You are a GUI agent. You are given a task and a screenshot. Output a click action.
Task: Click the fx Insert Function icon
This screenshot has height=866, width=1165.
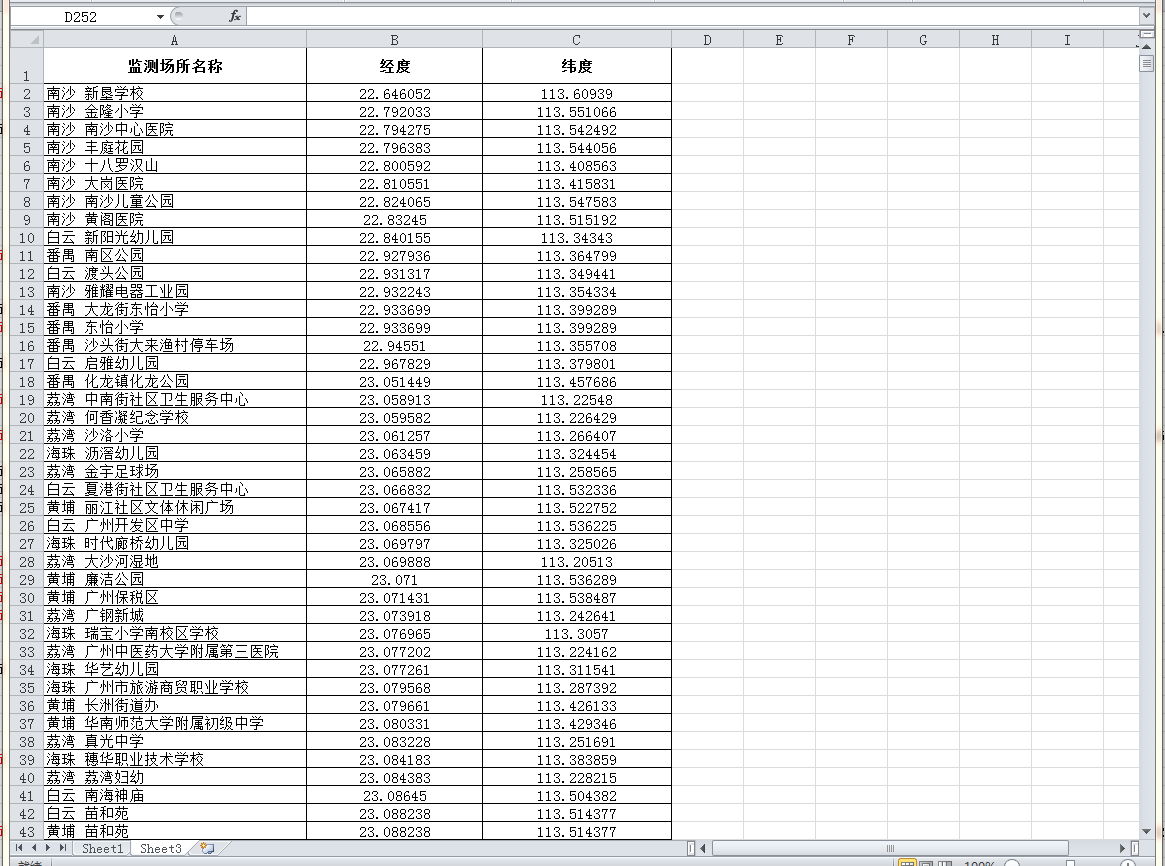tap(235, 16)
